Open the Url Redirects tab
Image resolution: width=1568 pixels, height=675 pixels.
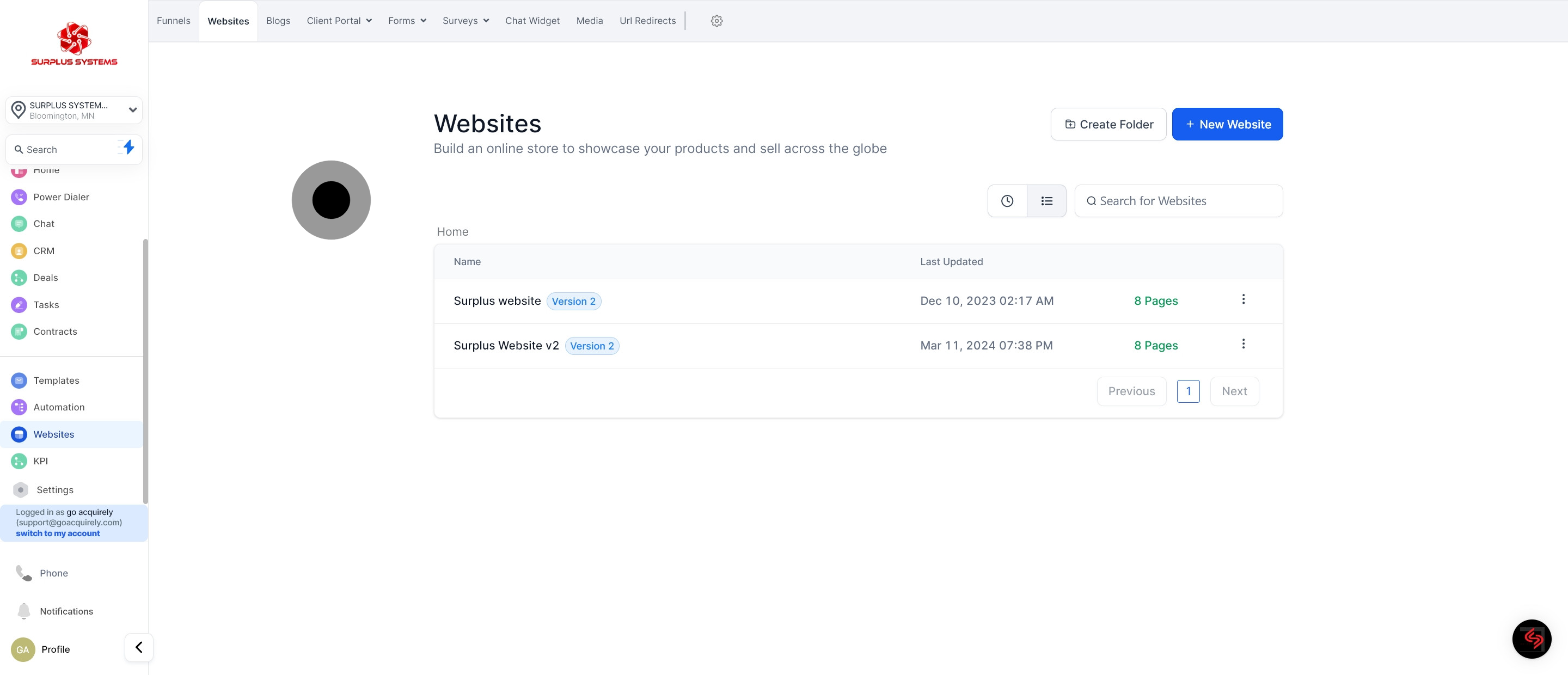[x=647, y=21]
